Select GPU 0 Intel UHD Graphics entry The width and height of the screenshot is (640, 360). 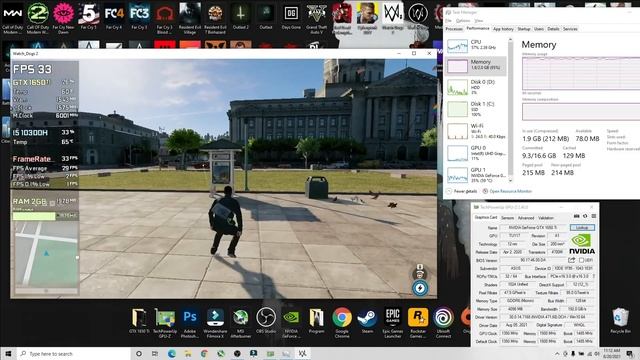(x=476, y=153)
